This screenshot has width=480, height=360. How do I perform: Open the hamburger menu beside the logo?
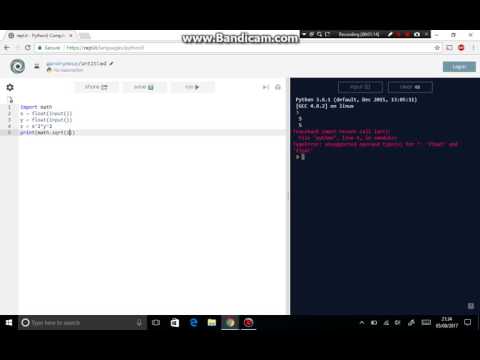[x=37, y=66]
